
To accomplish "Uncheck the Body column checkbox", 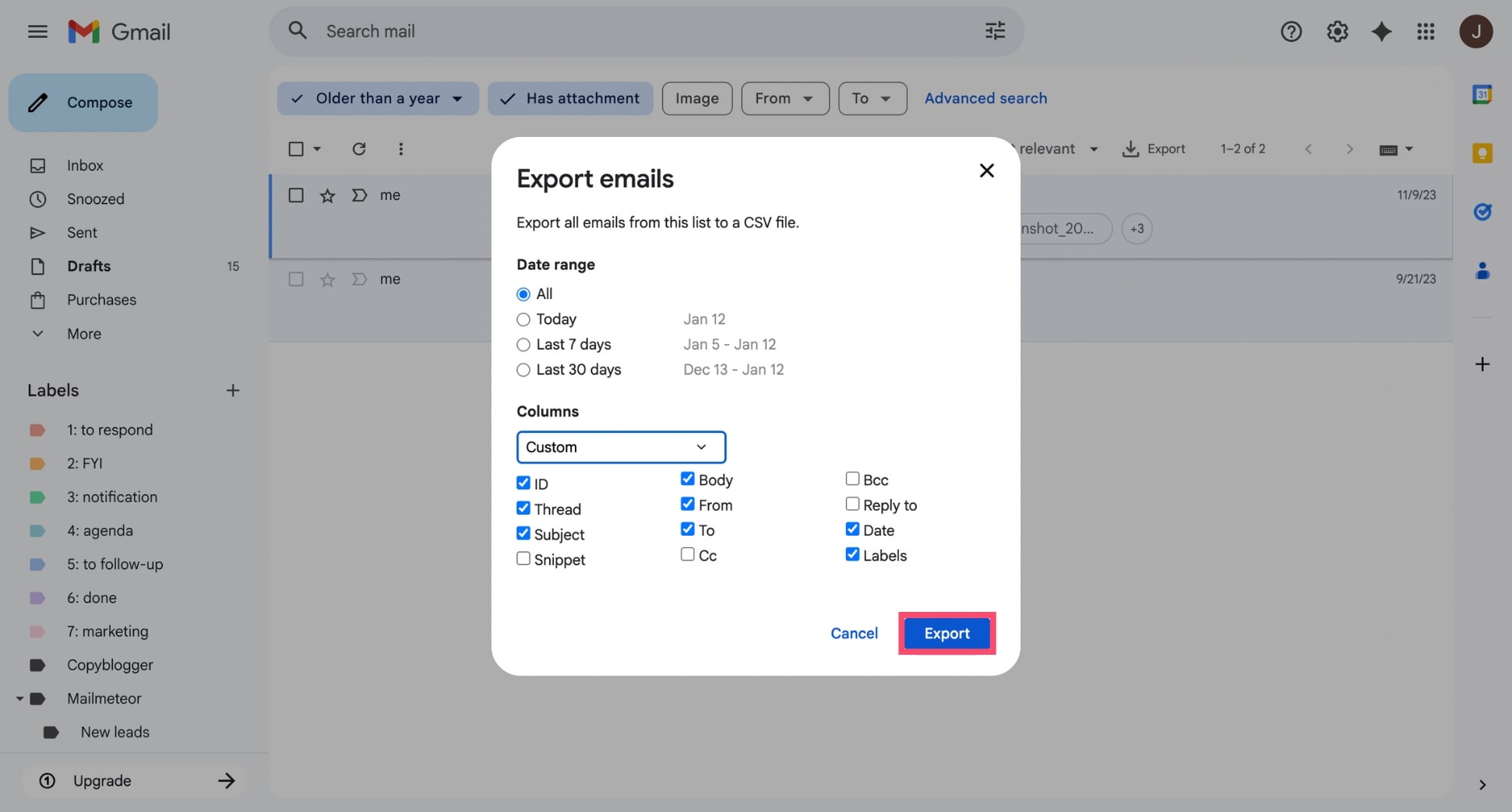I will (686, 479).
